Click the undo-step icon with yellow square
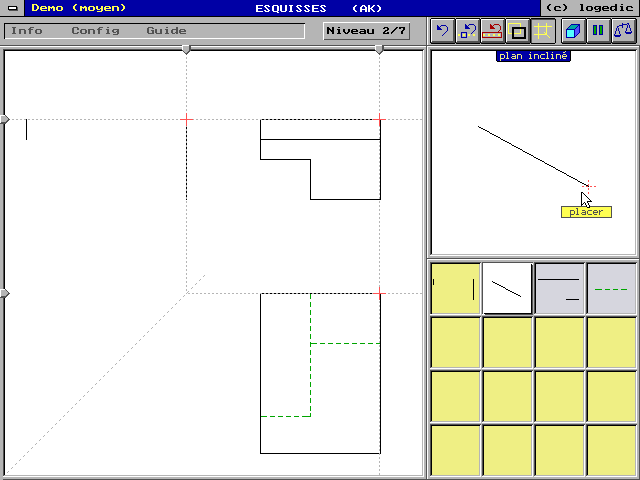Image resolution: width=640 pixels, height=480 pixels. [468, 31]
